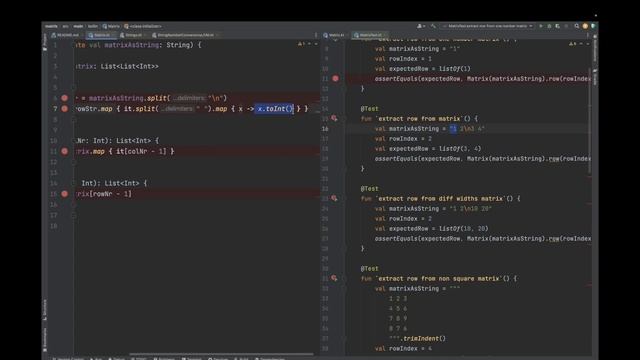Click line number 16 in right gutter
This screenshot has width=640, height=360.
(x=325, y=129)
